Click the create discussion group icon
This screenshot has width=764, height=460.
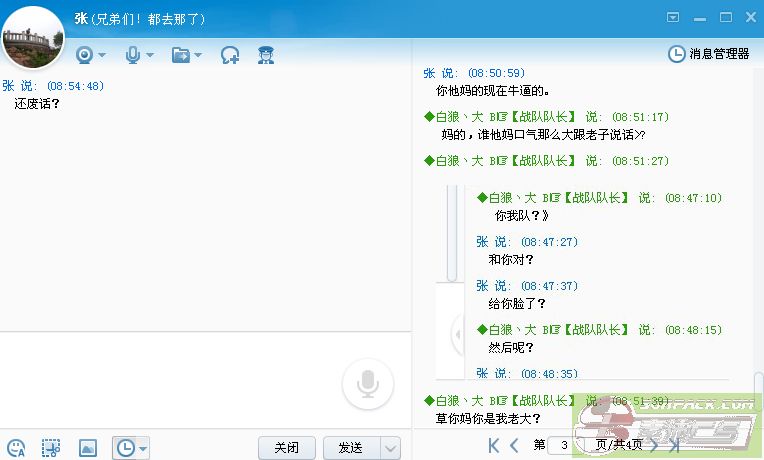pos(231,55)
